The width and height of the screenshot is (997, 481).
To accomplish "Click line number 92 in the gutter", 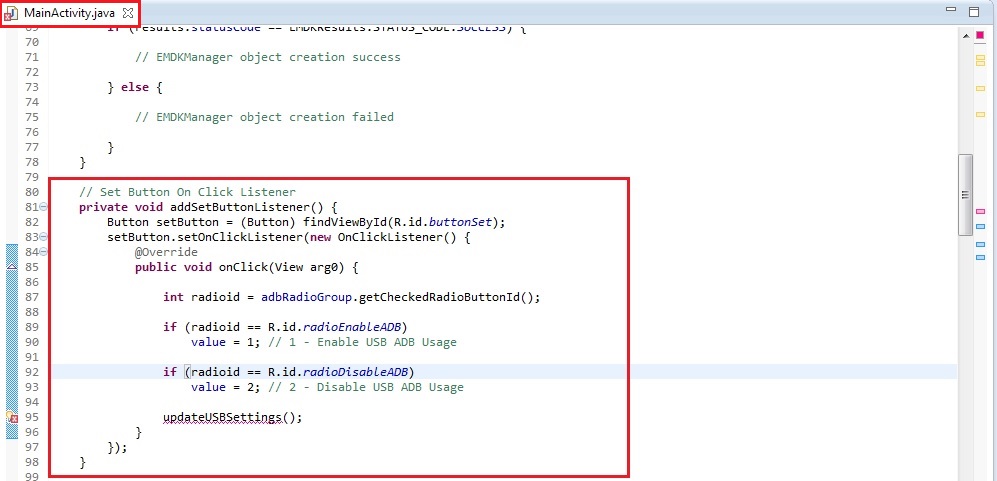I will coord(29,372).
